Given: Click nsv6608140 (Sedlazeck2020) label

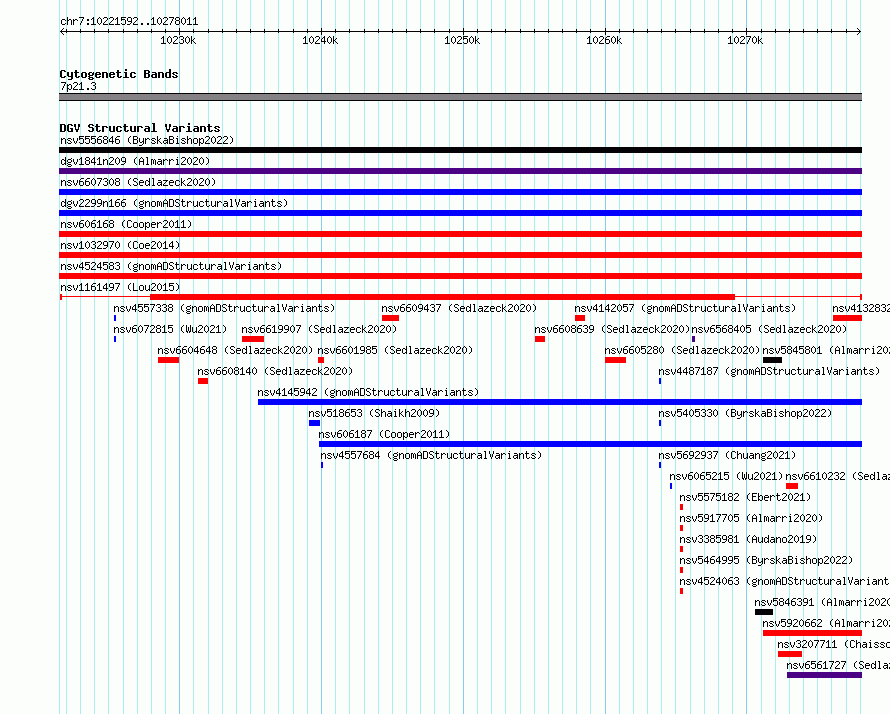Looking at the screenshot, I should tap(275, 371).
